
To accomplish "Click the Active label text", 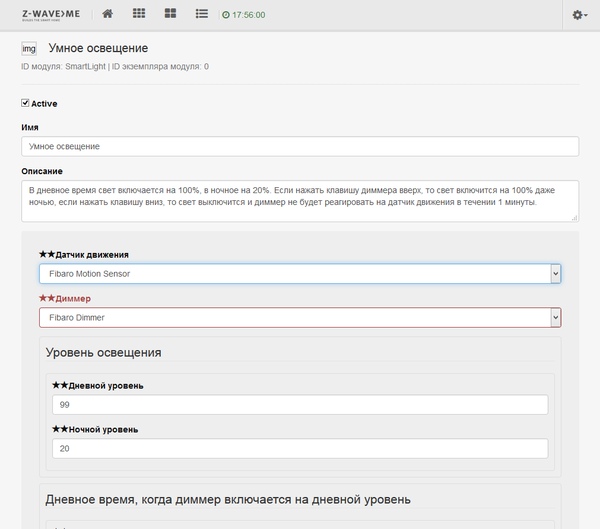I will pos(44,103).
